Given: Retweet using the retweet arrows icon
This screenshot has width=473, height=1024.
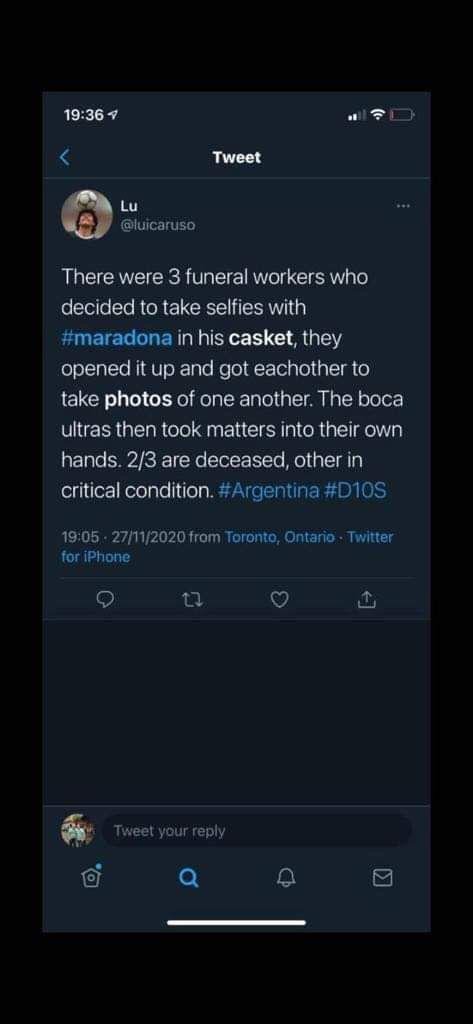Looking at the screenshot, I should tap(192, 599).
